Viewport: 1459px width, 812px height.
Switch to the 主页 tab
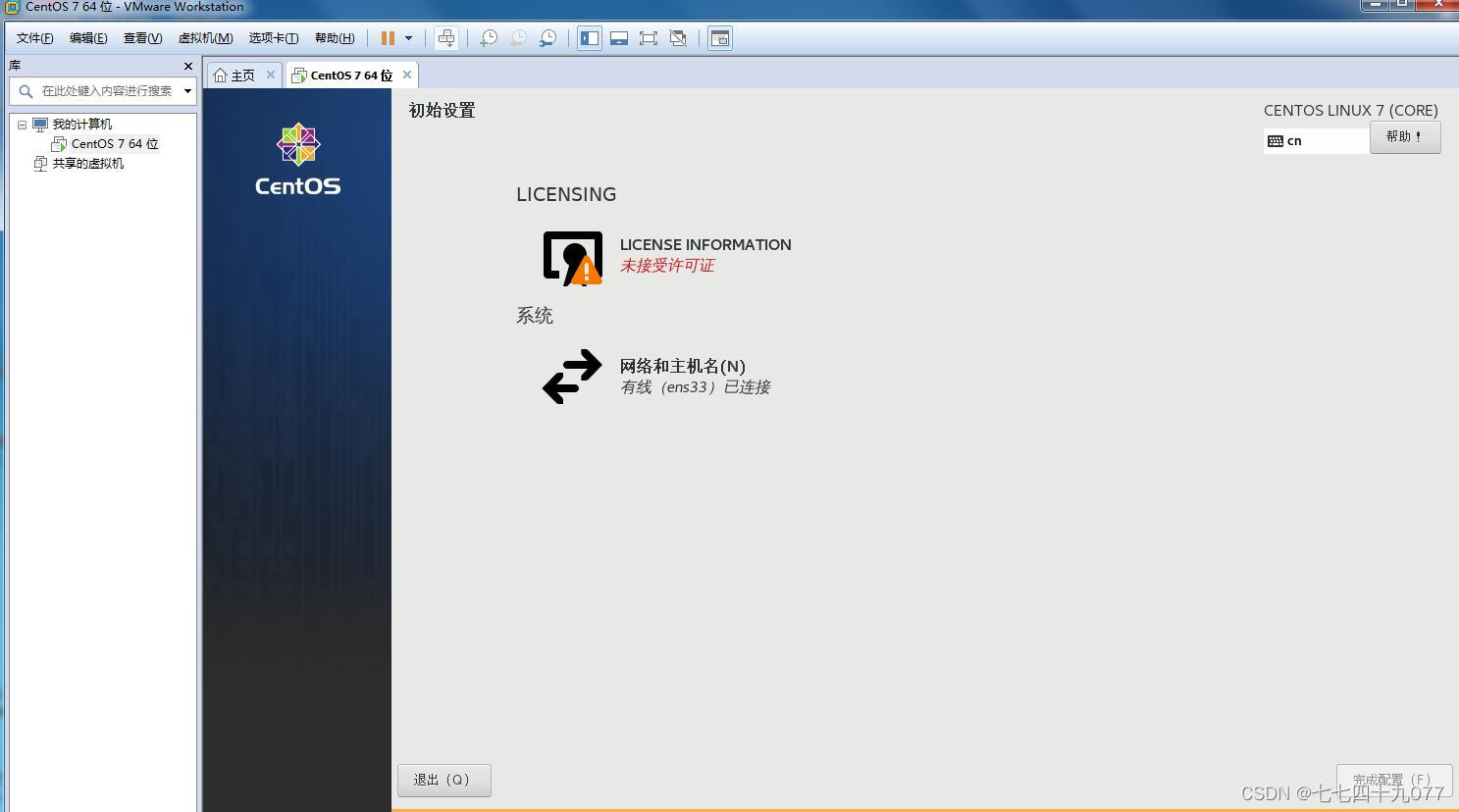241,75
